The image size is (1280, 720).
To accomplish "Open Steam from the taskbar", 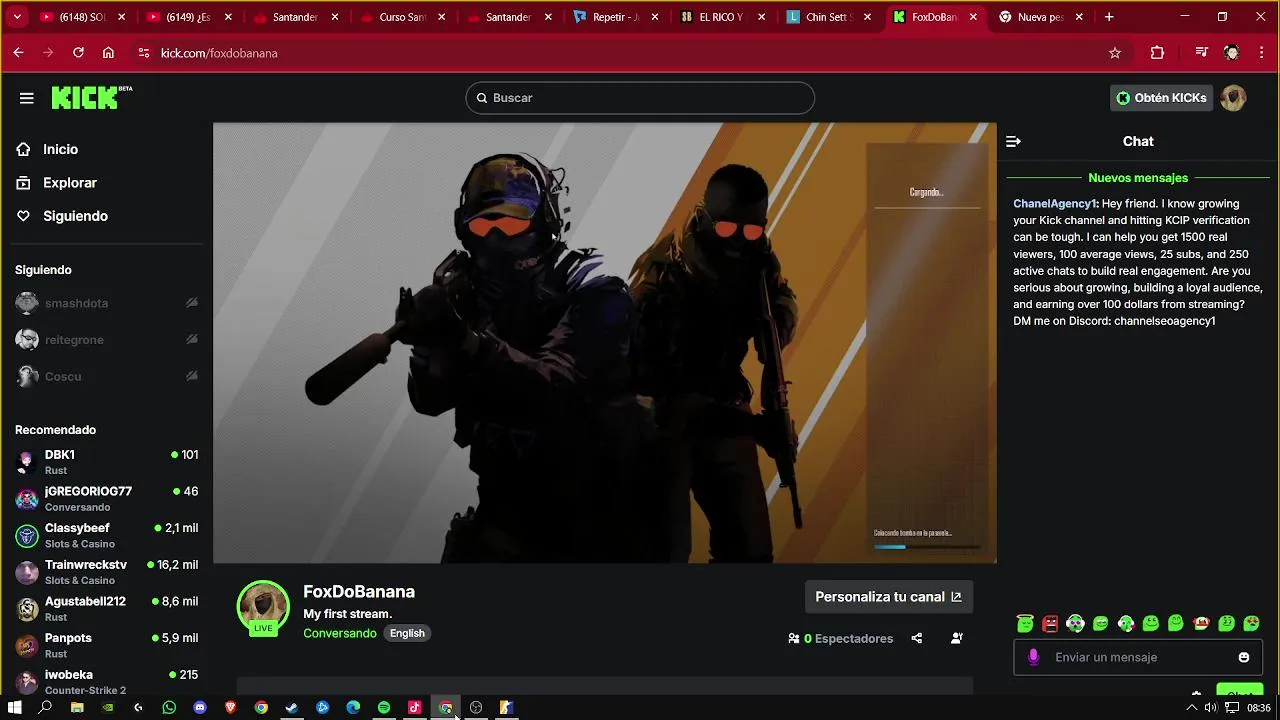I will point(292,707).
